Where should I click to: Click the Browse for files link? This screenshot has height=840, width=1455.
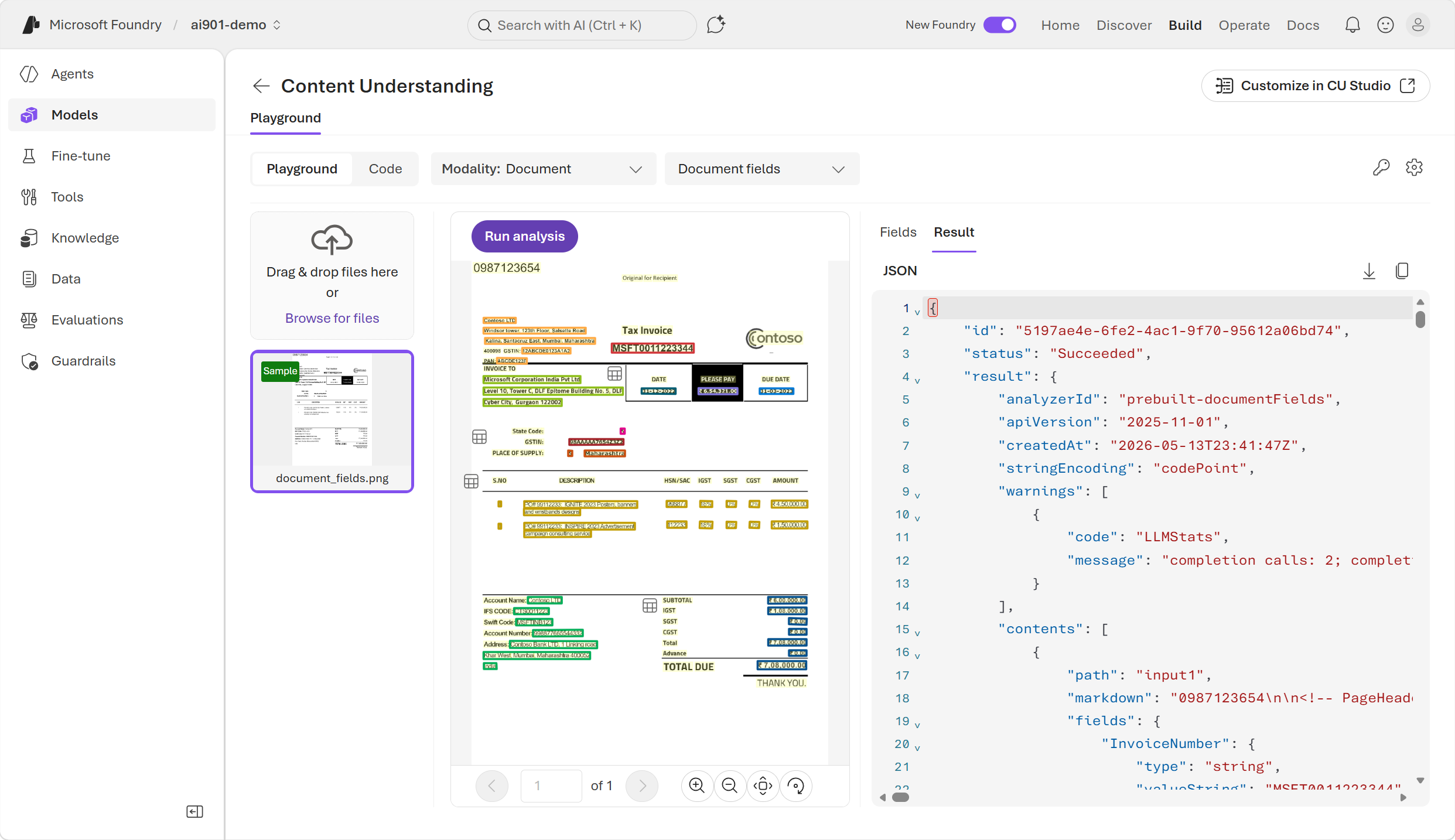tap(332, 318)
